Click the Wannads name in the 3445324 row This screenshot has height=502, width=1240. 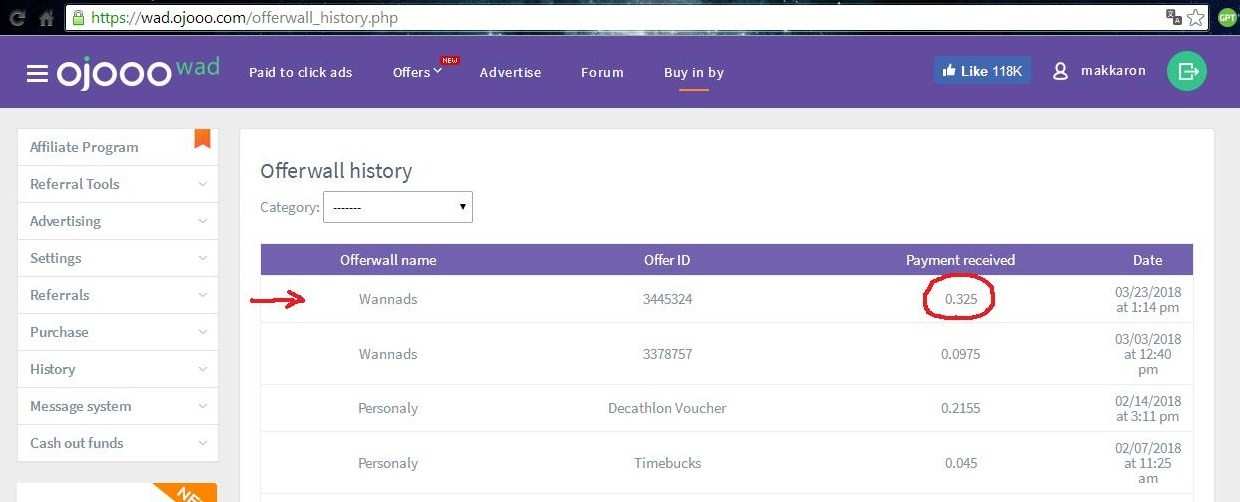pos(388,299)
